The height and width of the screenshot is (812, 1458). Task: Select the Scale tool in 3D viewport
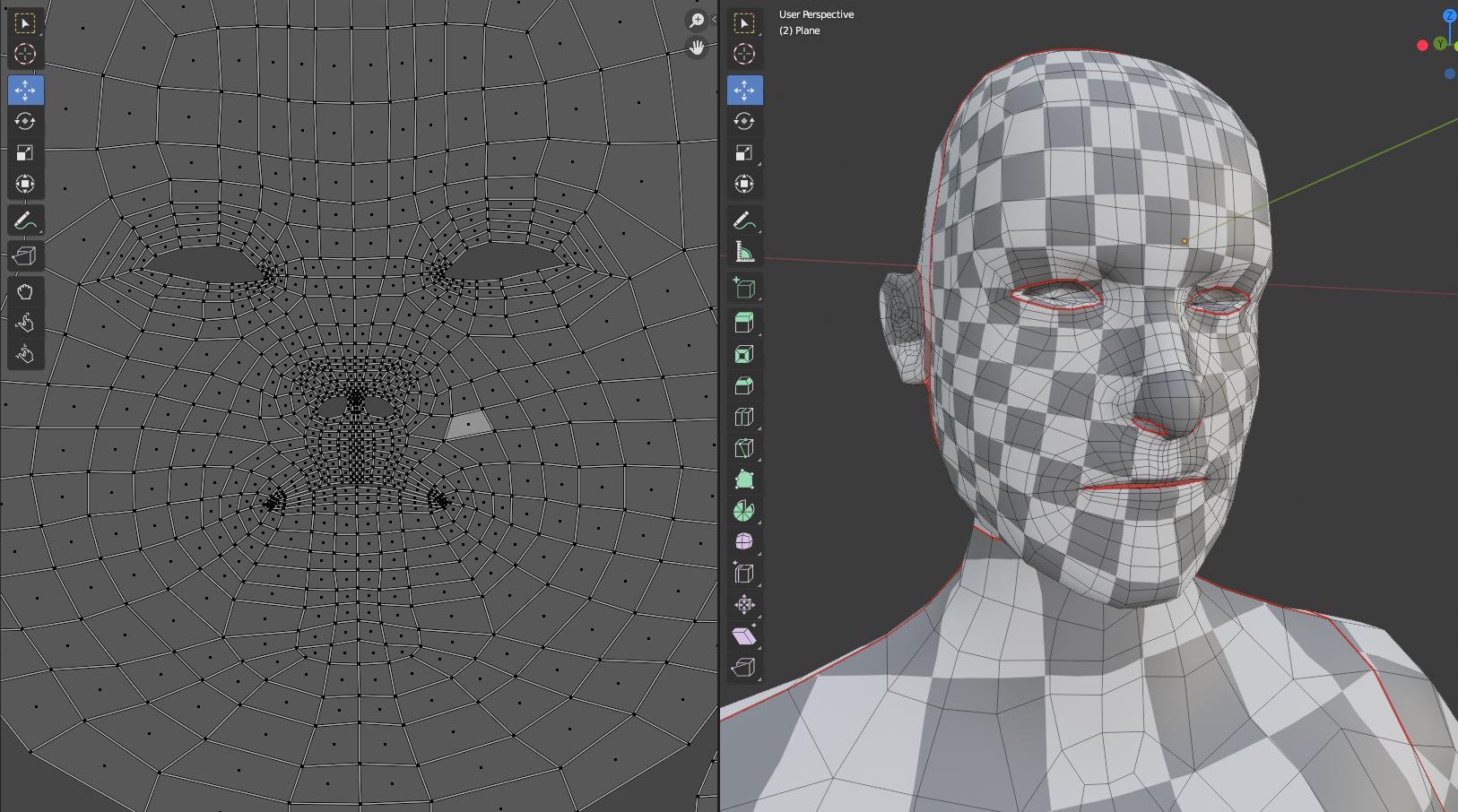tap(744, 152)
